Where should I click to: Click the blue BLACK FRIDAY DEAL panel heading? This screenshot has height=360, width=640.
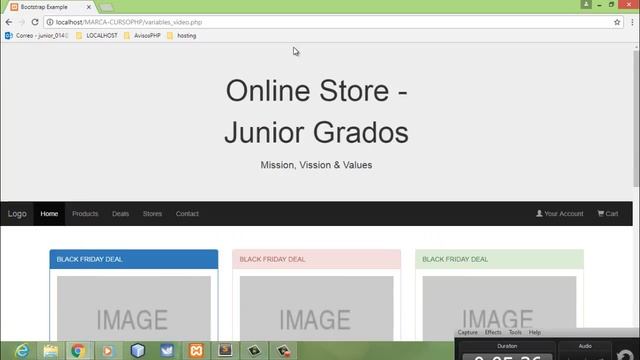pos(134,259)
